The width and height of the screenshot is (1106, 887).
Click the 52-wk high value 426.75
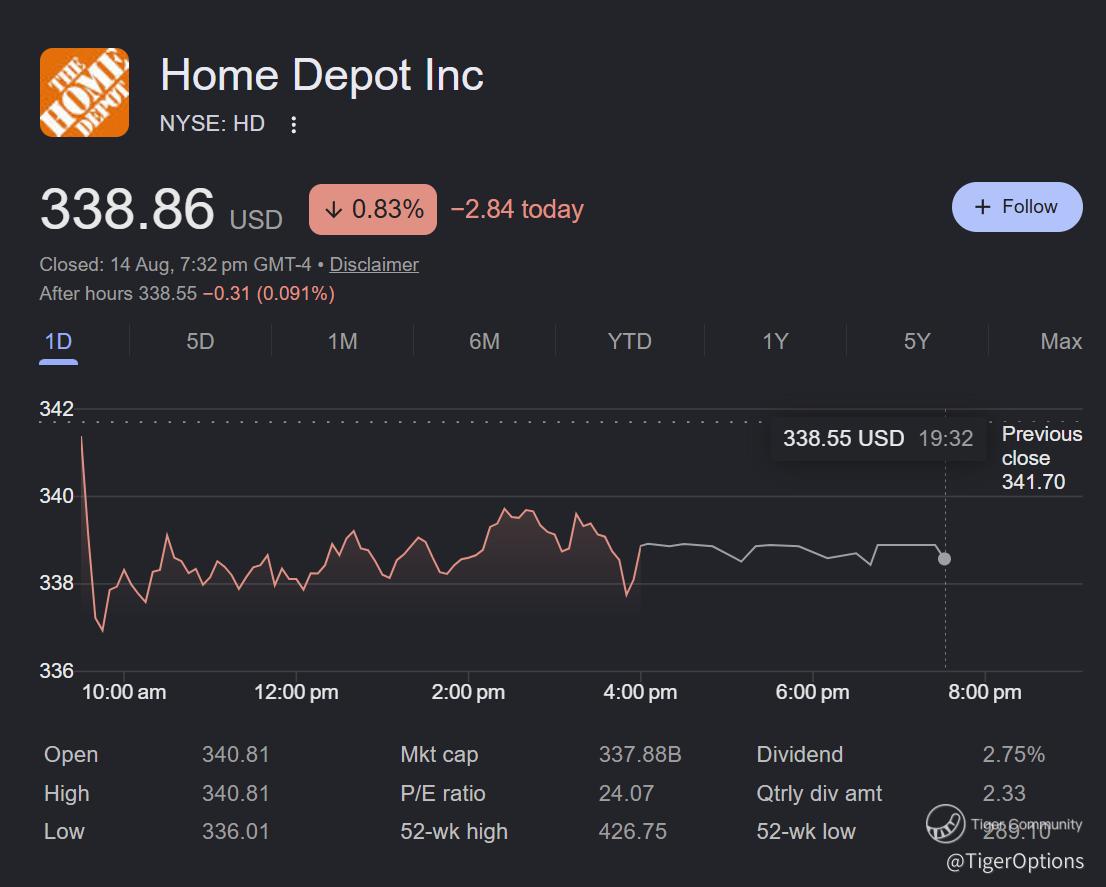[x=633, y=831]
